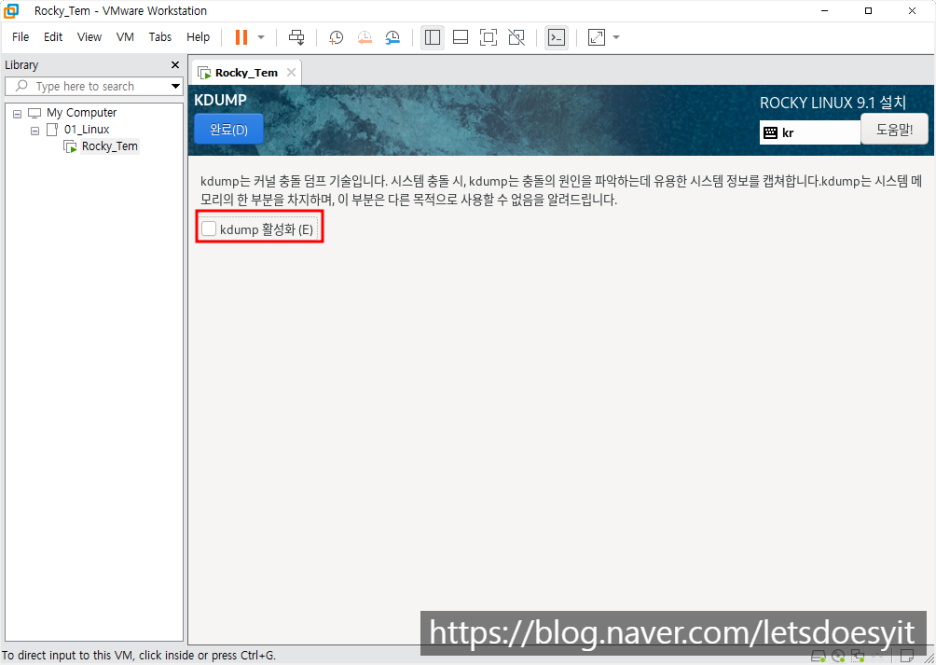The width and height of the screenshot is (936, 665).
Task: Select the 01_Linux folder
Action: click(87, 129)
